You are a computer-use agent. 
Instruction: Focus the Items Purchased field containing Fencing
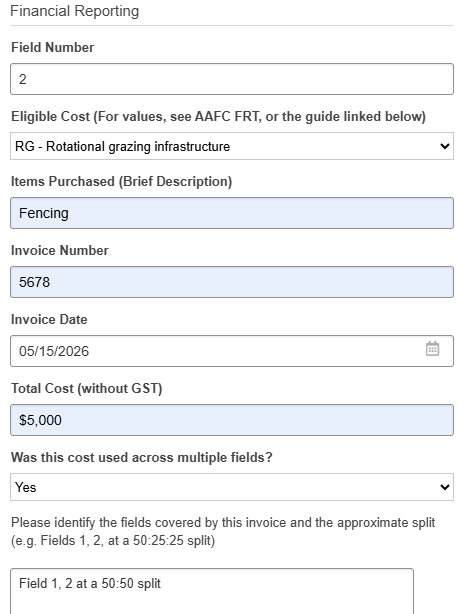tap(232, 213)
